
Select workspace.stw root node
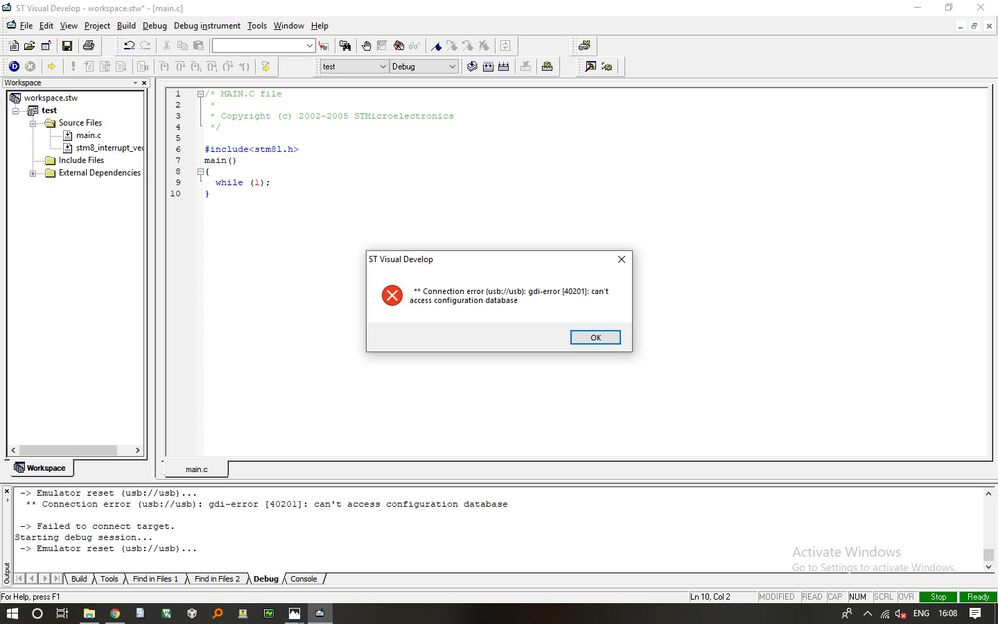[x=51, y=98]
